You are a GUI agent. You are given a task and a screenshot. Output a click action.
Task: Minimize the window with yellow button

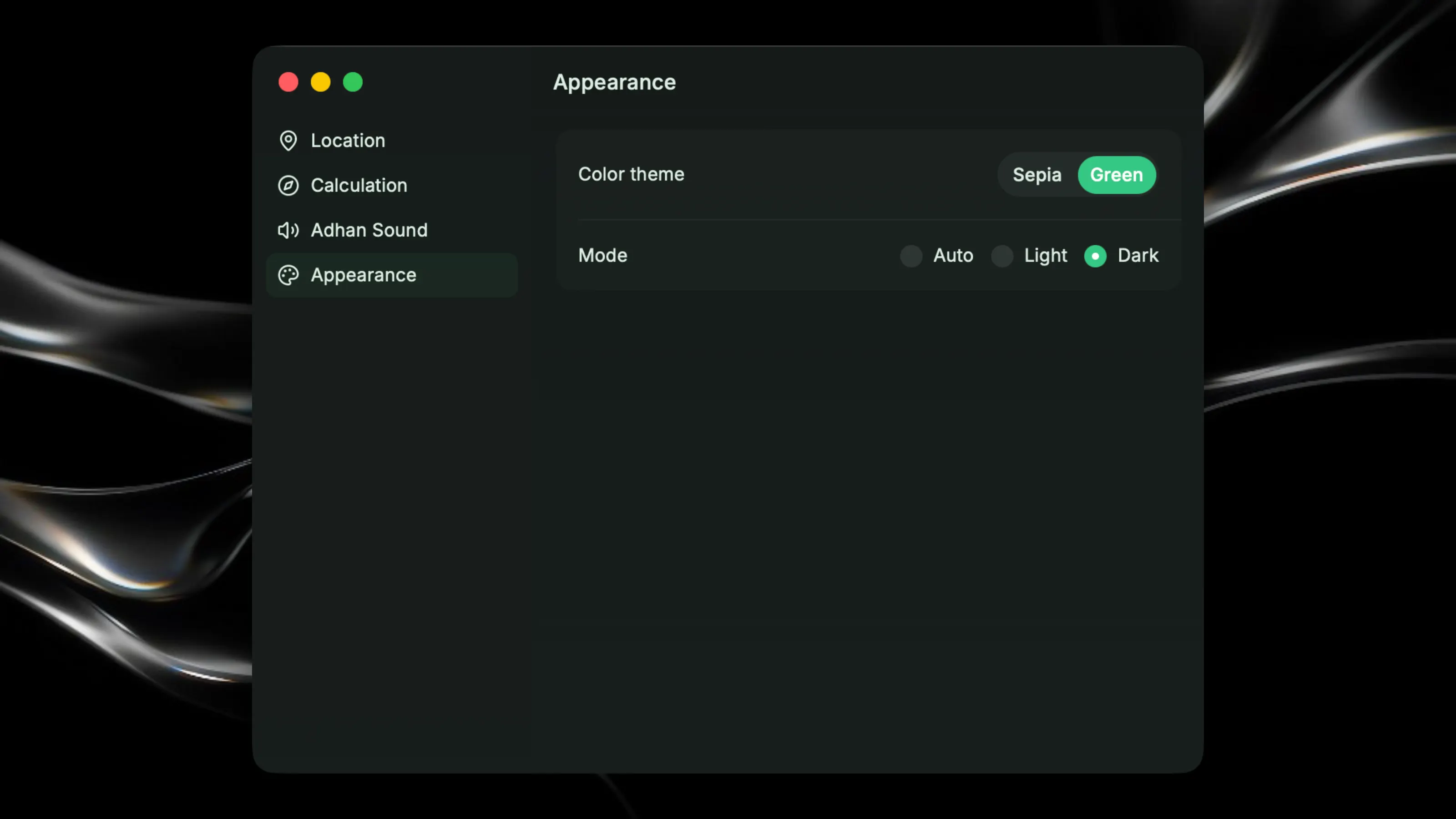click(320, 82)
